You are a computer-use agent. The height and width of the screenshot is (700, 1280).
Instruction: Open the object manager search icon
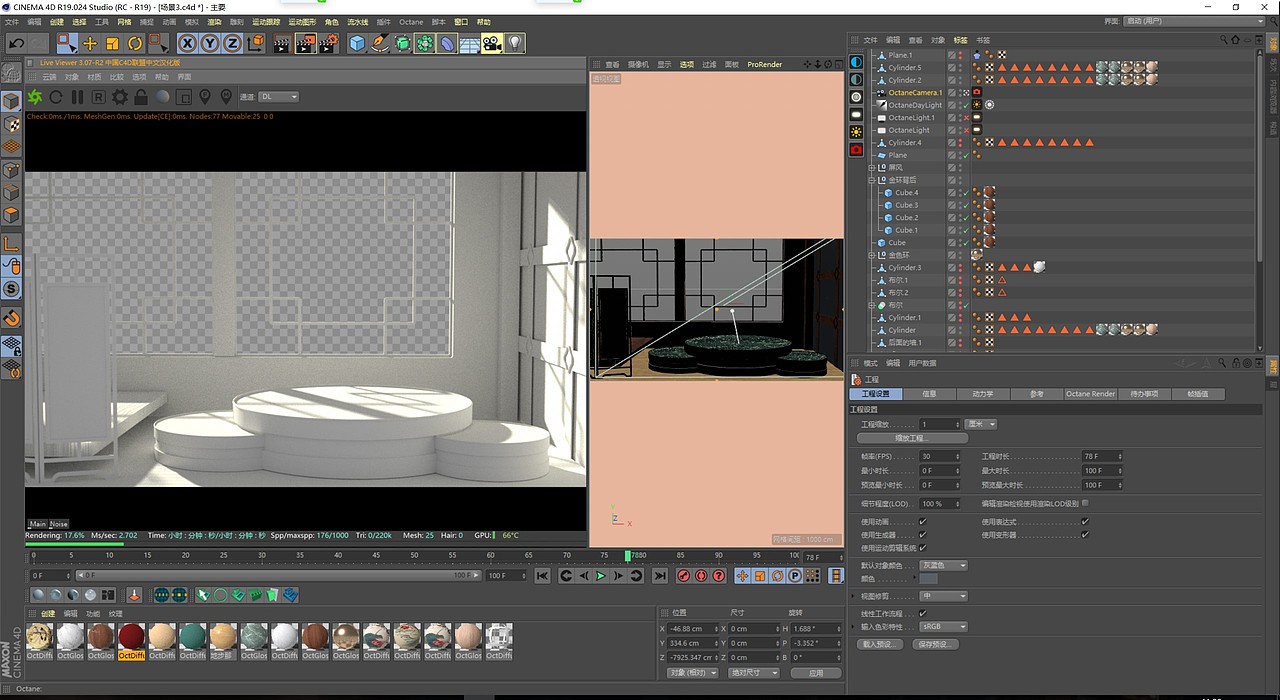[x=1224, y=40]
